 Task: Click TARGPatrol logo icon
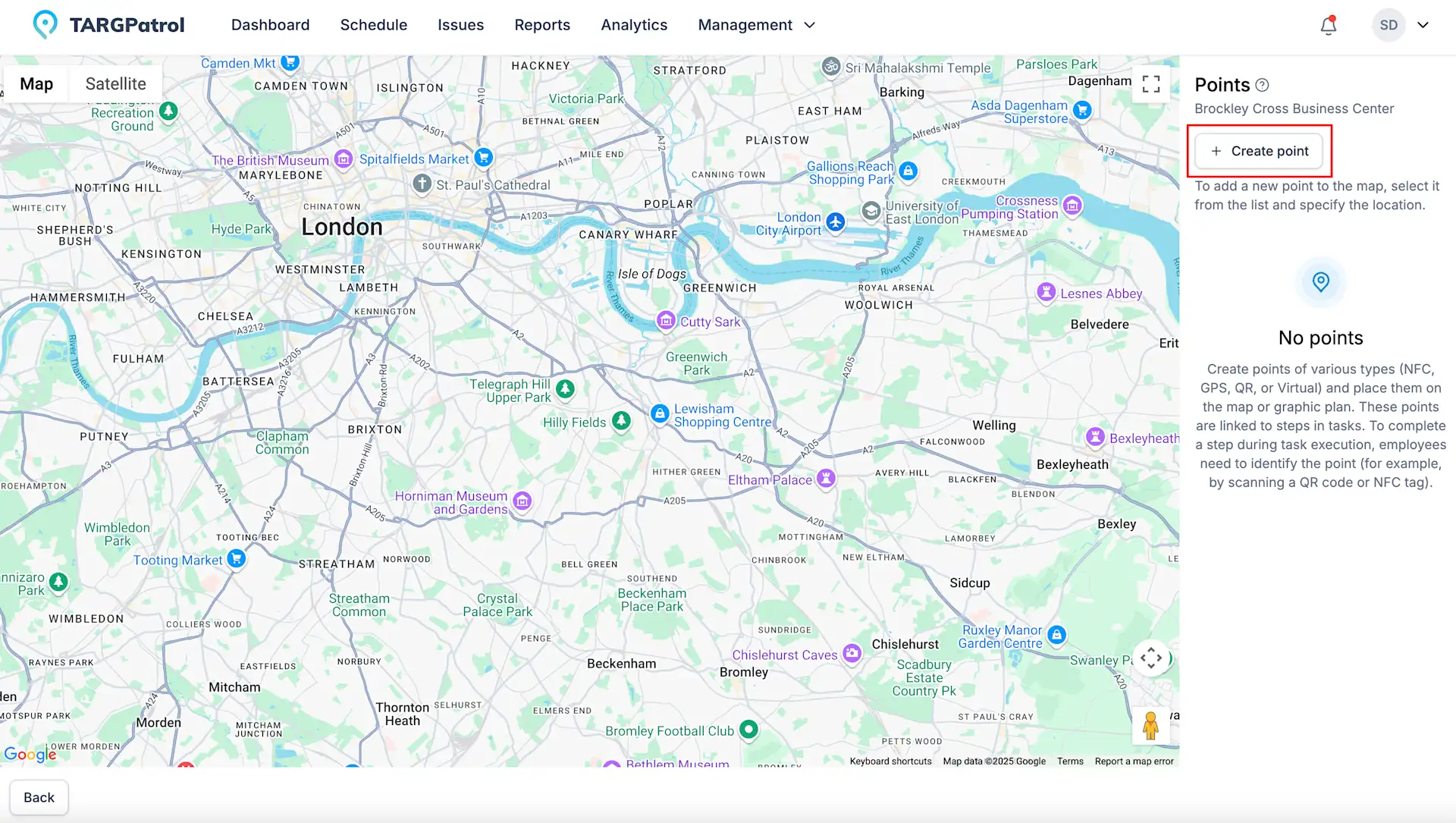pos(45,25)
